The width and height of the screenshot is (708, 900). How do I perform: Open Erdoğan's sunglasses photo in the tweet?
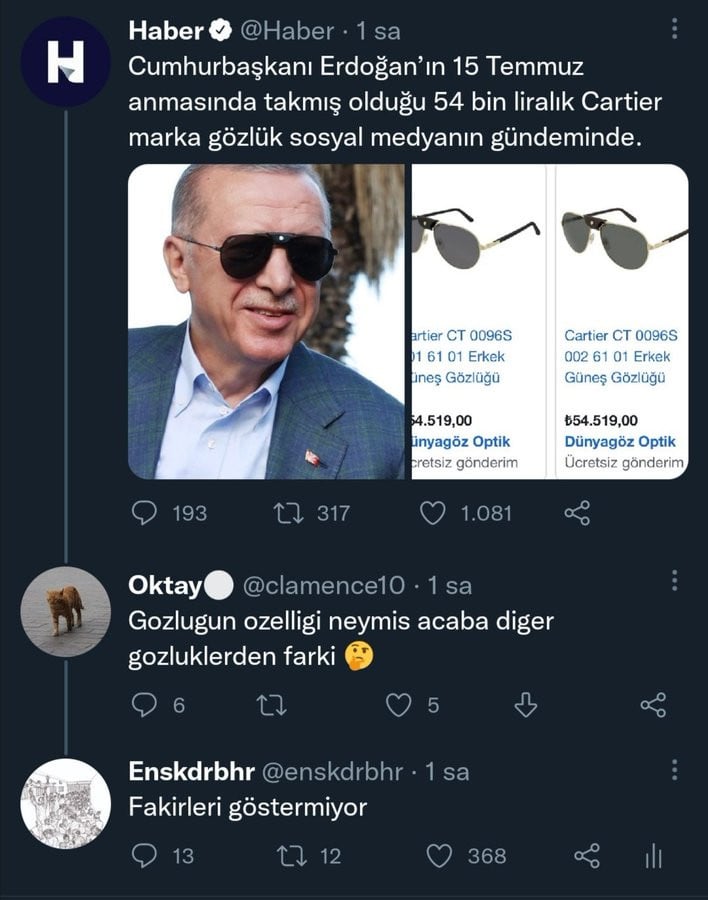pyautogui.click(x=266, y=321)
